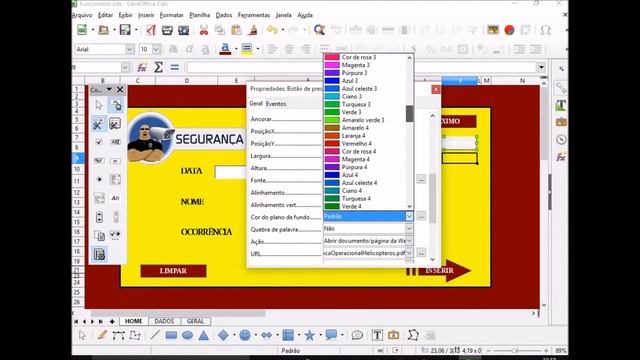The height and width of the screenshot is (360, 640).
Task: Select the Ellipse shape tool
Action: pos(187,335)
